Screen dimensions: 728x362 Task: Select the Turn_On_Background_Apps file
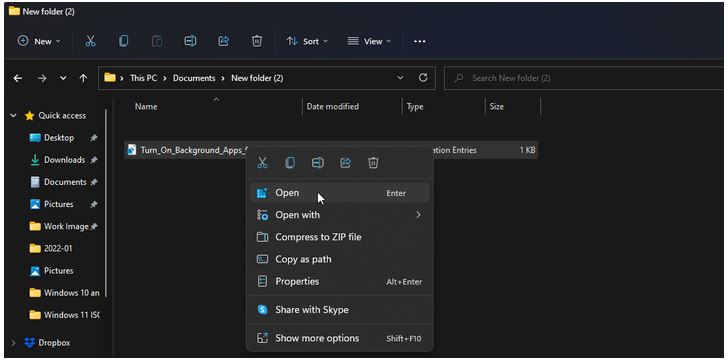tap(194, 150)
